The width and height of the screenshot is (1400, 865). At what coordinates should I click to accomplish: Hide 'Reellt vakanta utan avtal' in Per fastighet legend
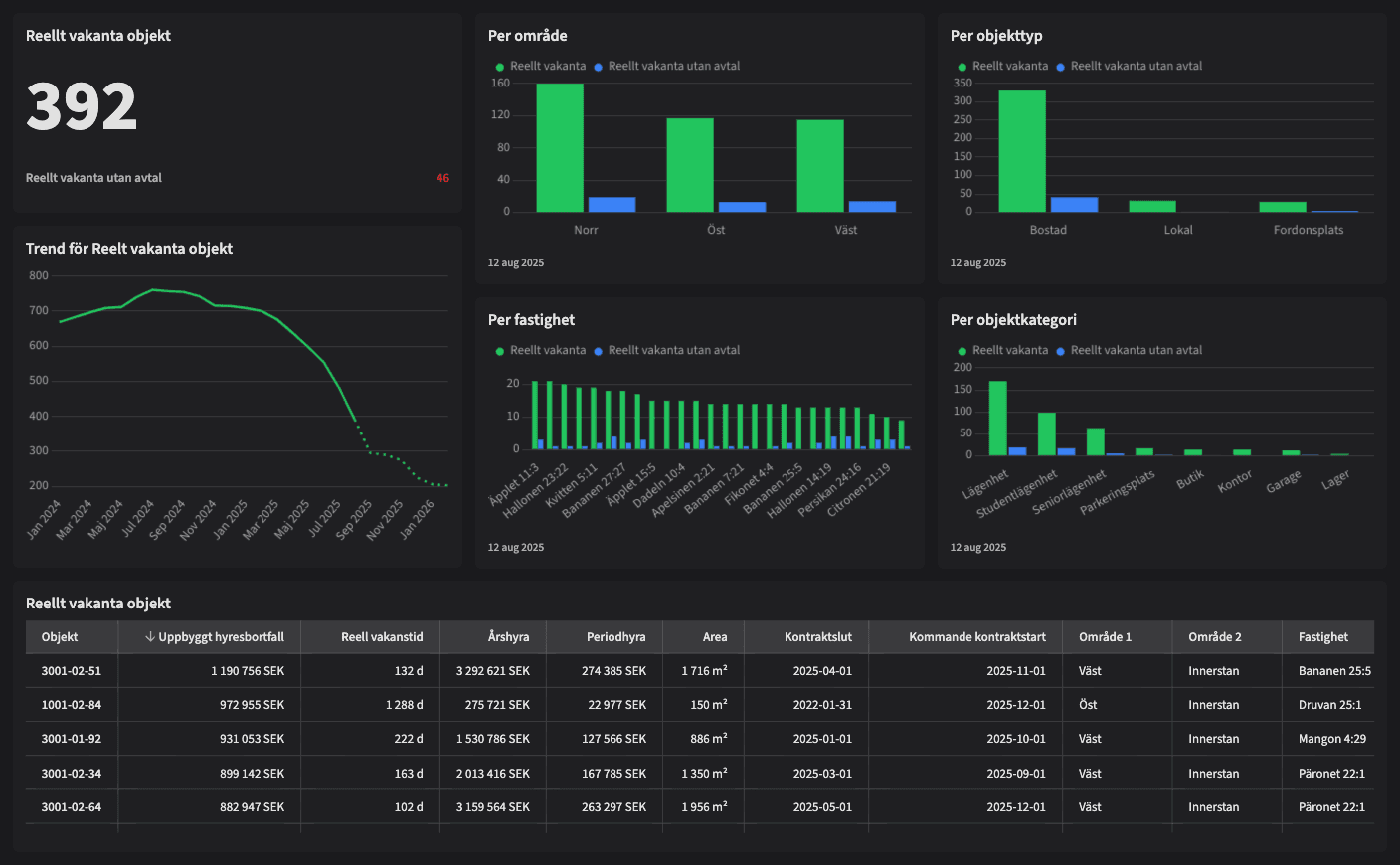[673, 351]
